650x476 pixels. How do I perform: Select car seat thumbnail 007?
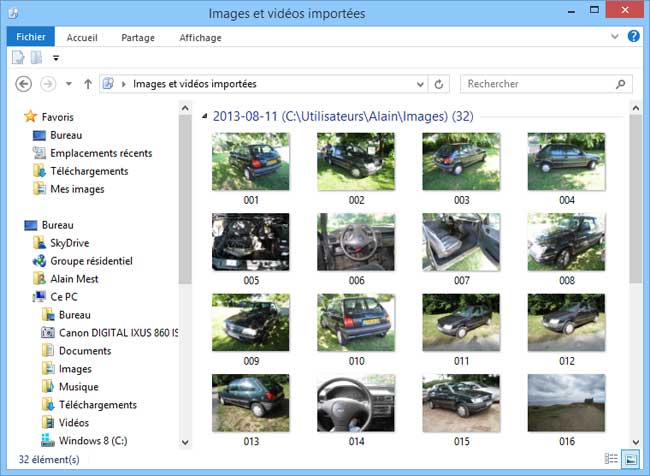tap(461, 242)
